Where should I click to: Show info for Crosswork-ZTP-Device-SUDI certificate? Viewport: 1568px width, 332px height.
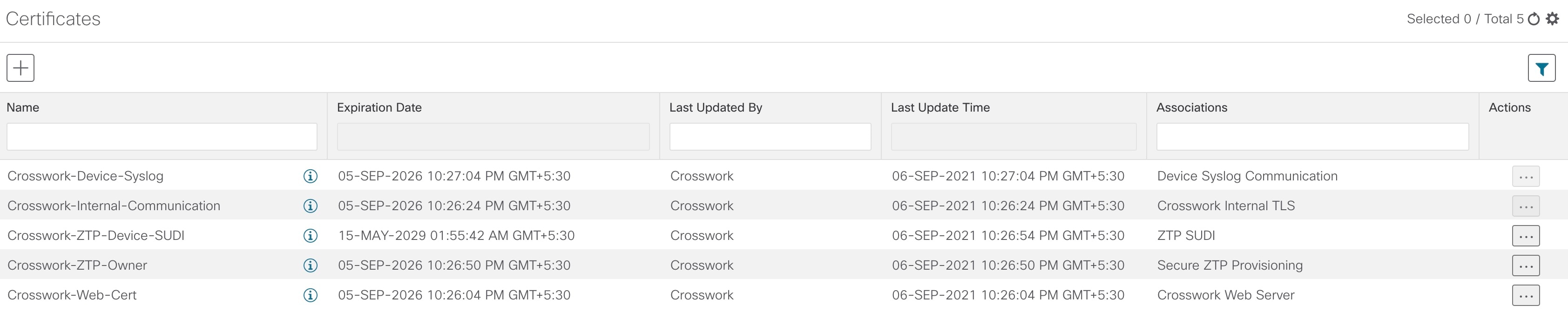coord(311,236)
